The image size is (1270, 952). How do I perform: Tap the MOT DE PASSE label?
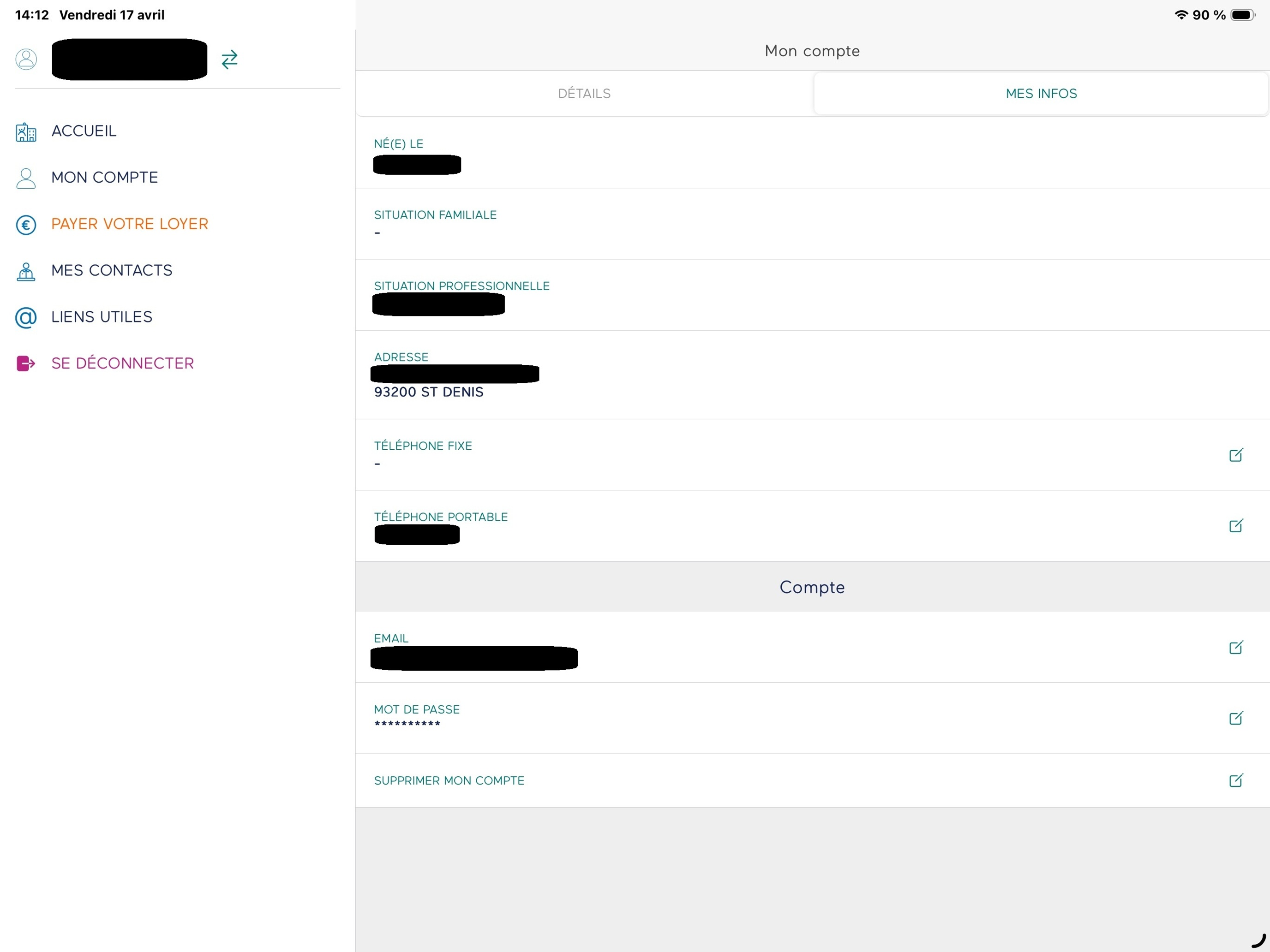tap(417, 710)
